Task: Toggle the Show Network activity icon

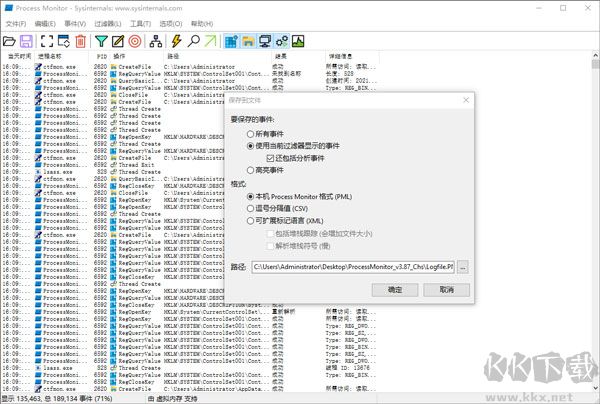Action: click(x=265, y=41)
